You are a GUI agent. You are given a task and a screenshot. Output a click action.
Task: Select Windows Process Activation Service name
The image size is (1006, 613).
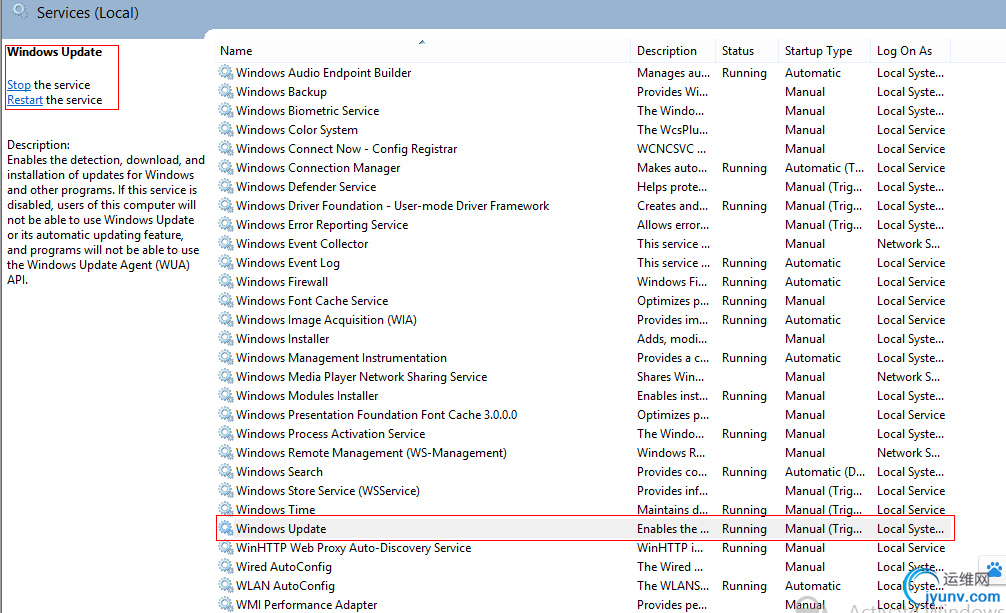click(330, 434)
